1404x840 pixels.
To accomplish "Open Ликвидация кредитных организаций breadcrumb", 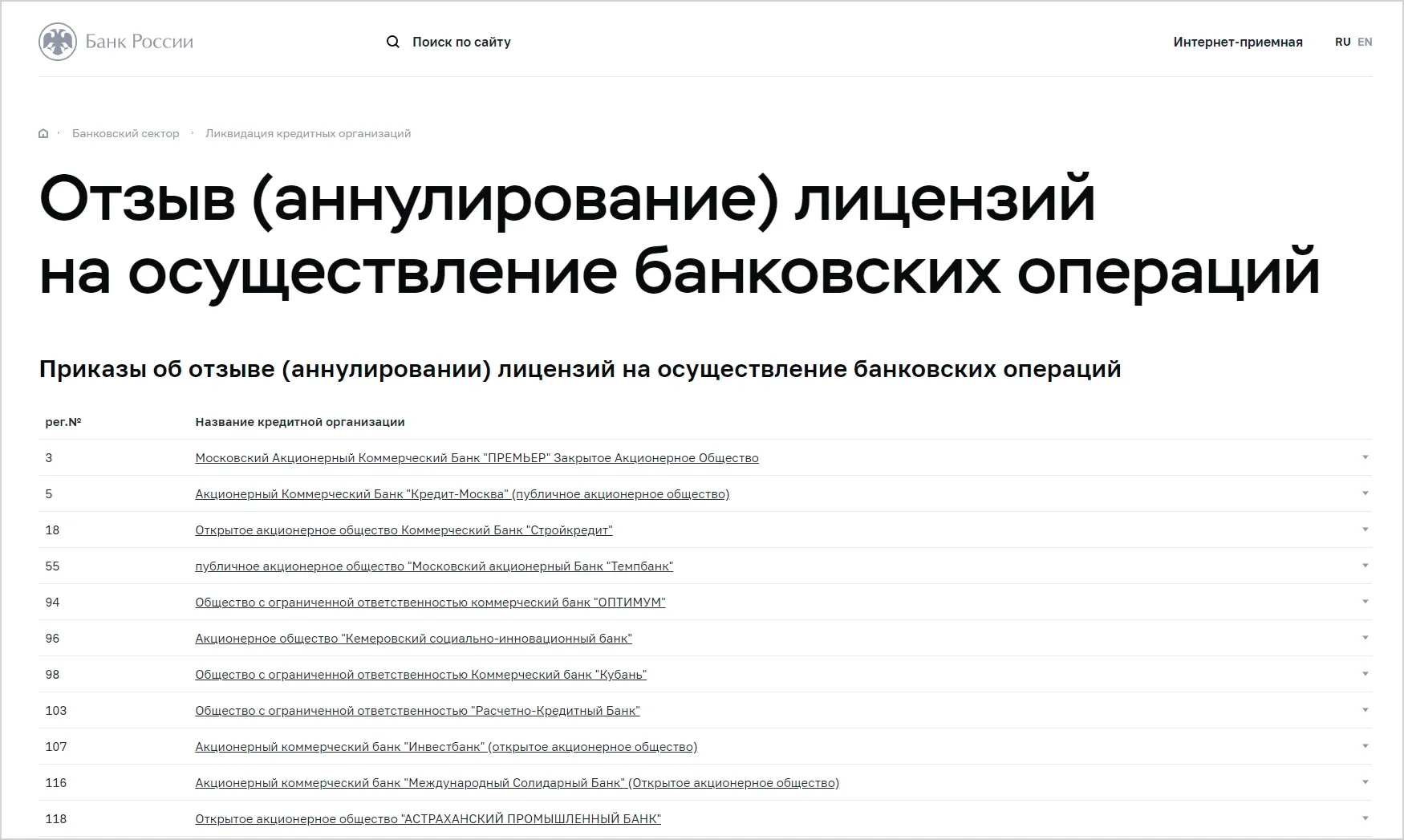I will pyautogui.click(x=308, y=133).
